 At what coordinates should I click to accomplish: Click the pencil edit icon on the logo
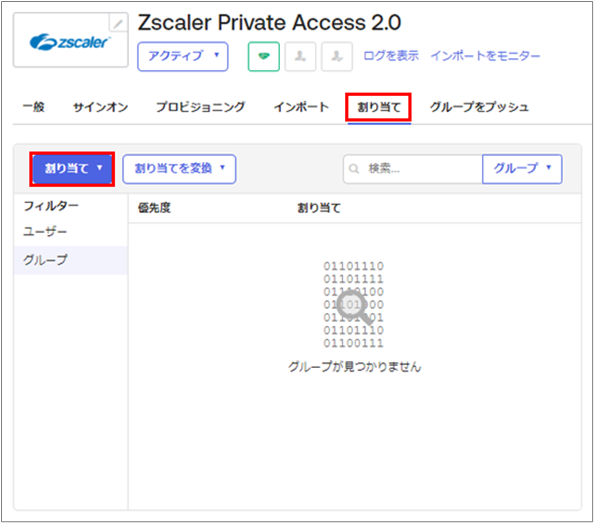click(118, 24)
